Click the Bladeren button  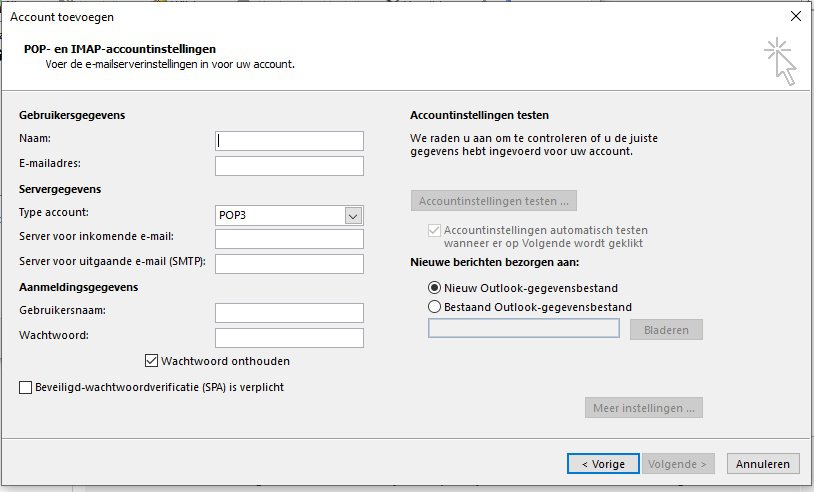coord(666,330)
